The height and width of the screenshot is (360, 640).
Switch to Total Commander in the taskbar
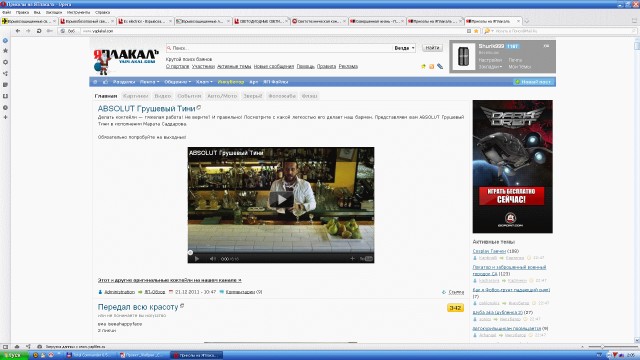tap(89, 356)
